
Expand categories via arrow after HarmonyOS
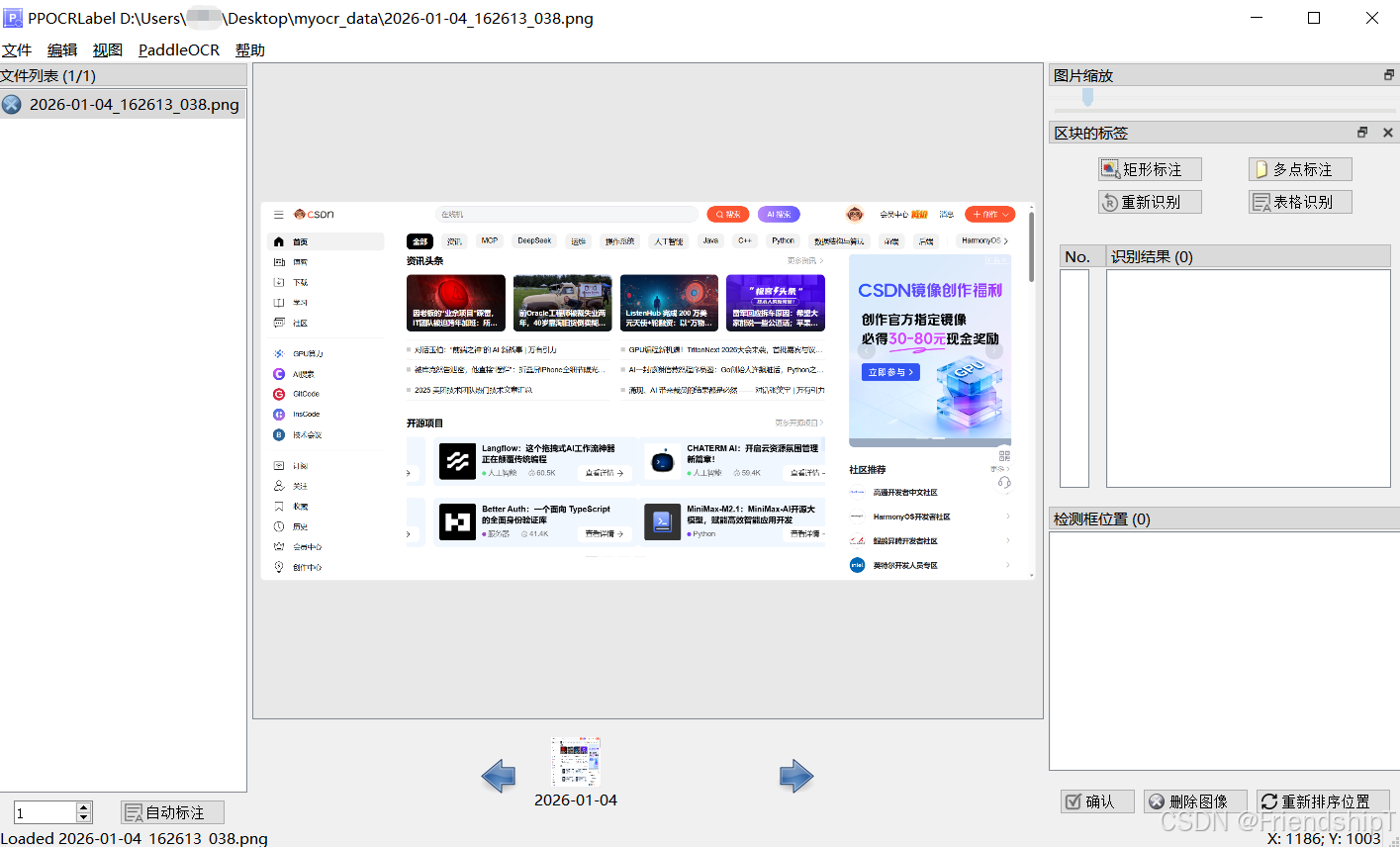[1006, 240]
